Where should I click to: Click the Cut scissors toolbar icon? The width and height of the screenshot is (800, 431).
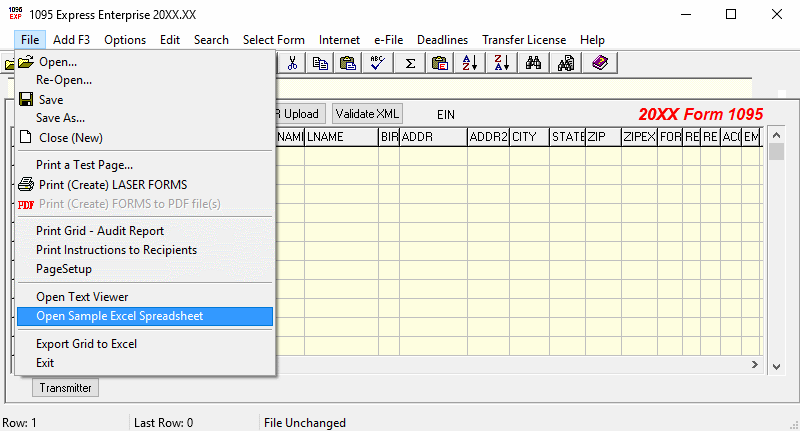[x=292, y=63]
